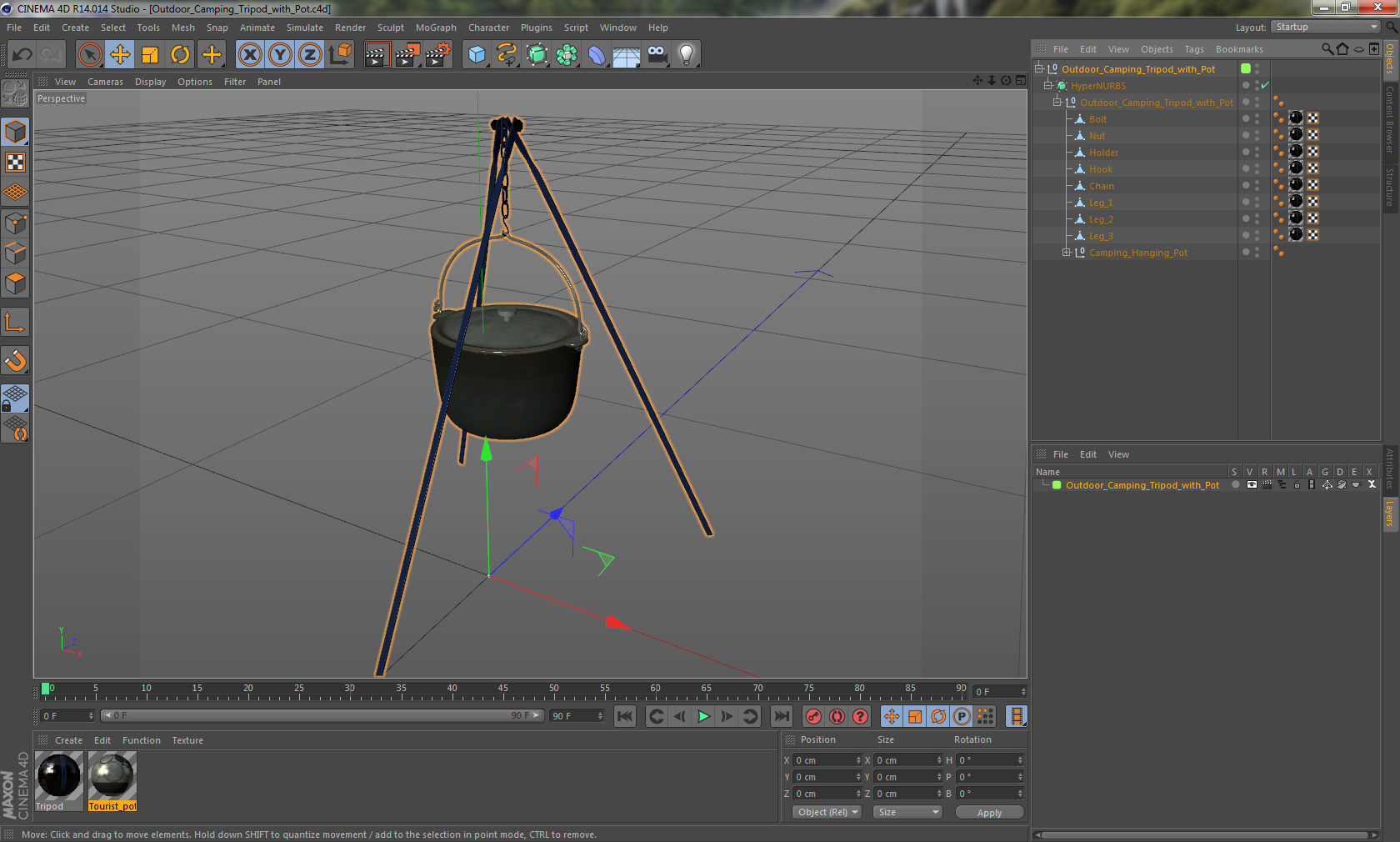Click the Apply button in Coordinates panel
1400x842 pixels.
point(989,813)
